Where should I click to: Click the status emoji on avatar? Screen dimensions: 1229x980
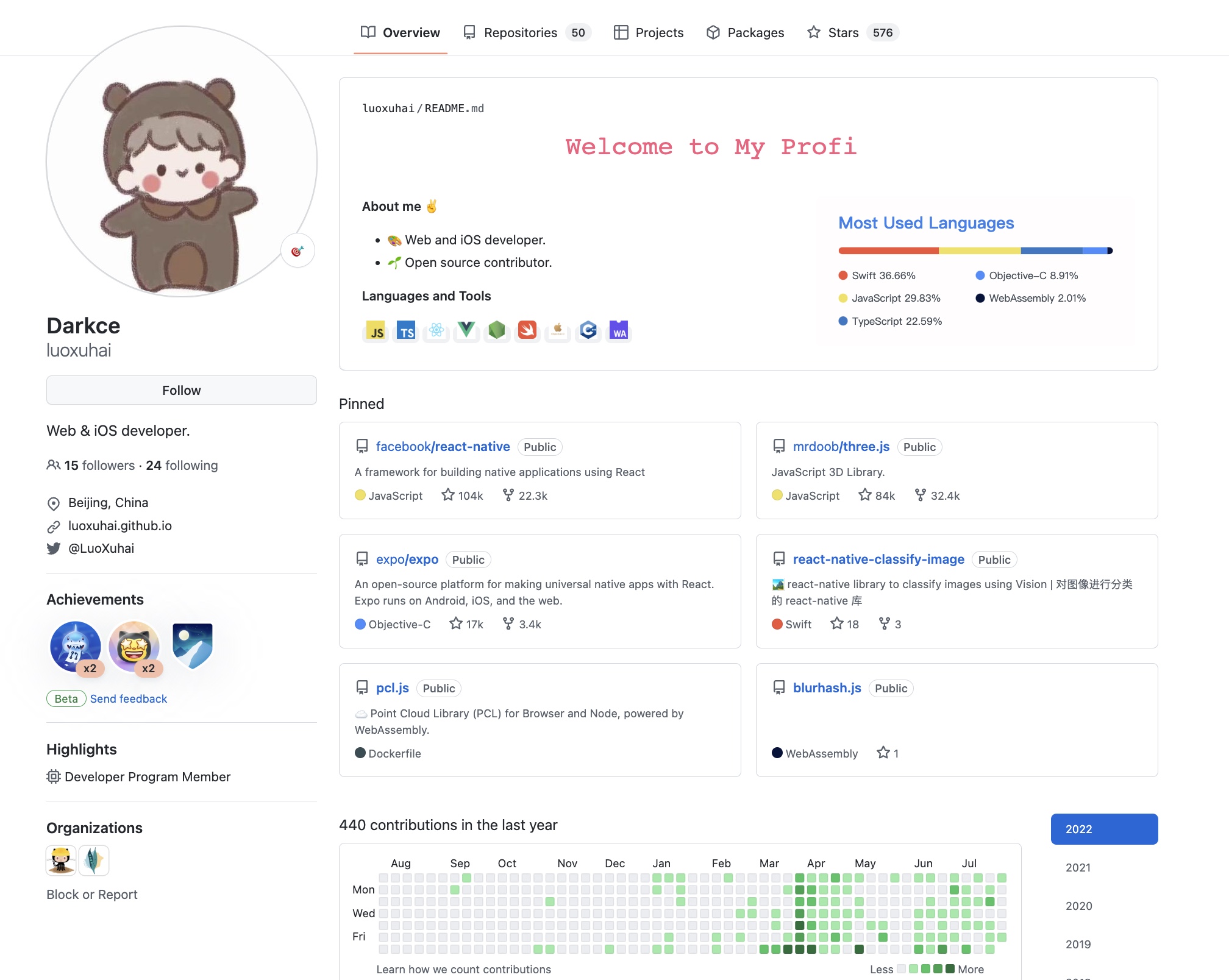[x=297, y=250]
